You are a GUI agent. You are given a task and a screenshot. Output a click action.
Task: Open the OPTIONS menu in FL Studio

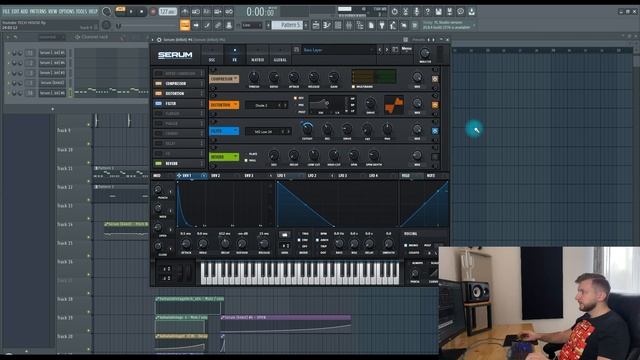point(66,11)
